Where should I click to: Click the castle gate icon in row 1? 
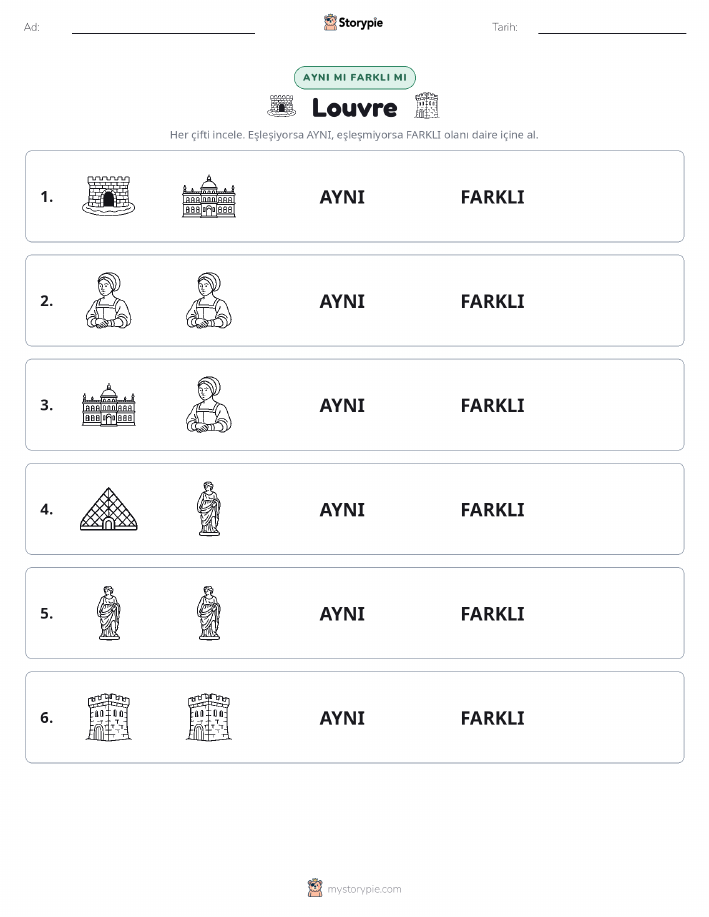(108, 196)
